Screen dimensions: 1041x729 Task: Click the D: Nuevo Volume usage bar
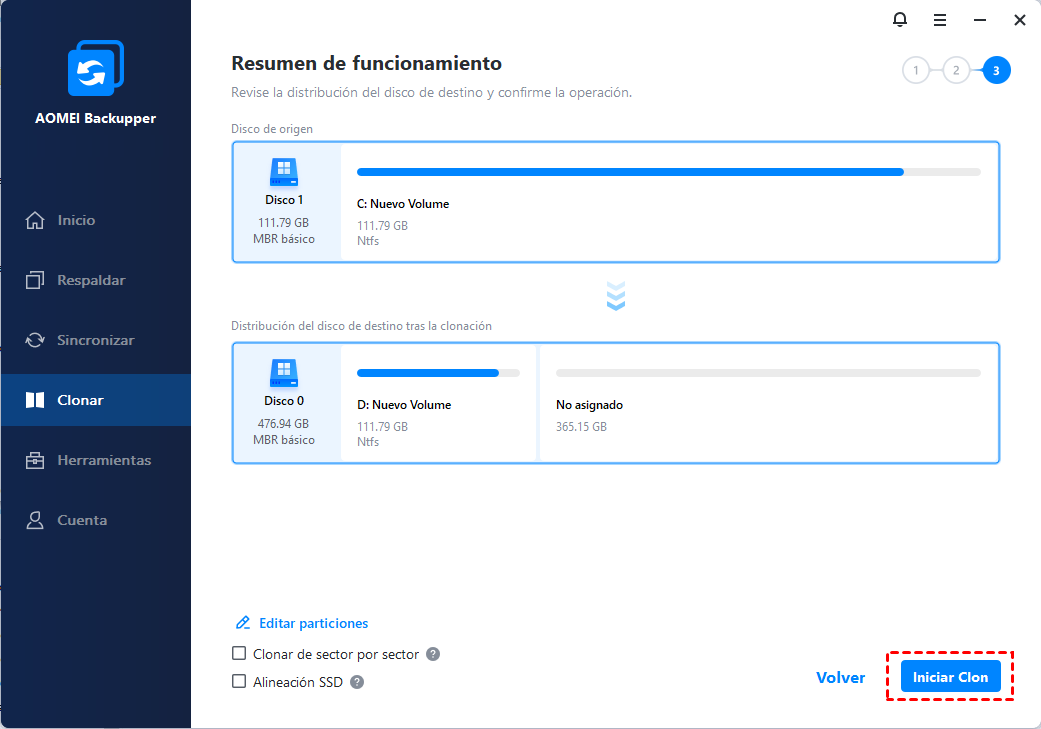coord(438,373)
